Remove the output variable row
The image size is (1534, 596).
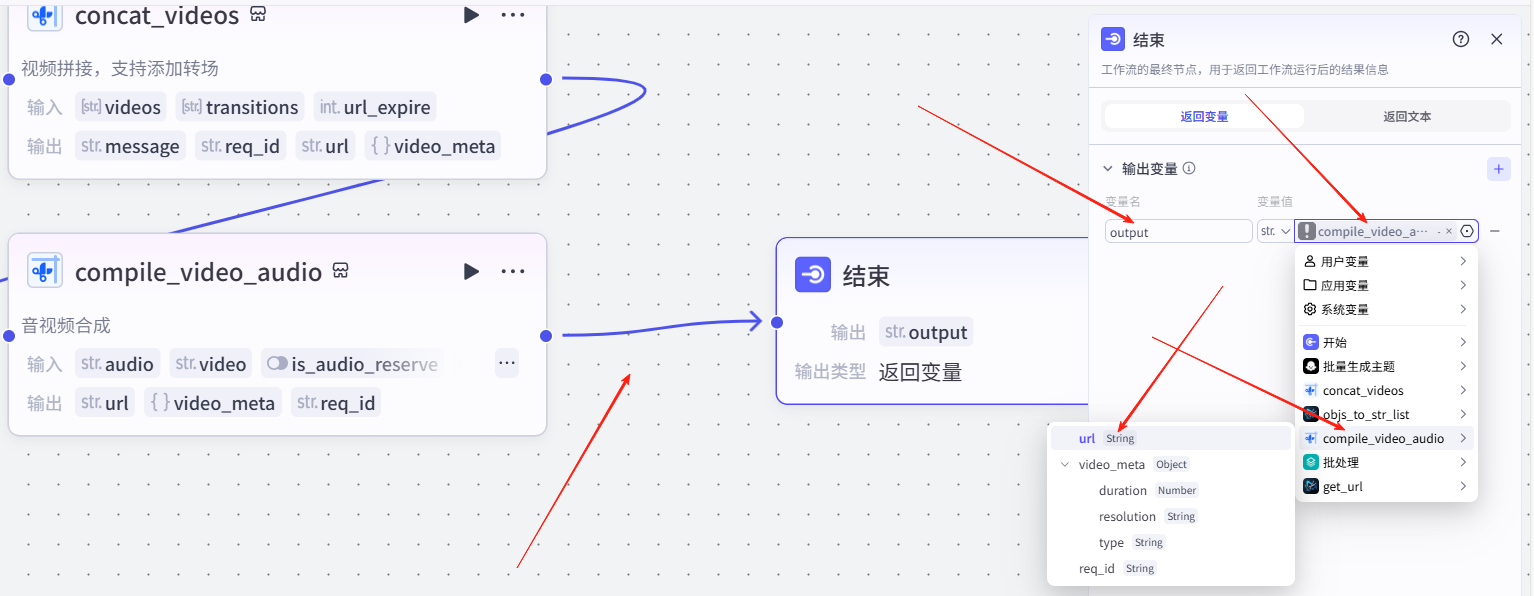tap(1495, 231)
